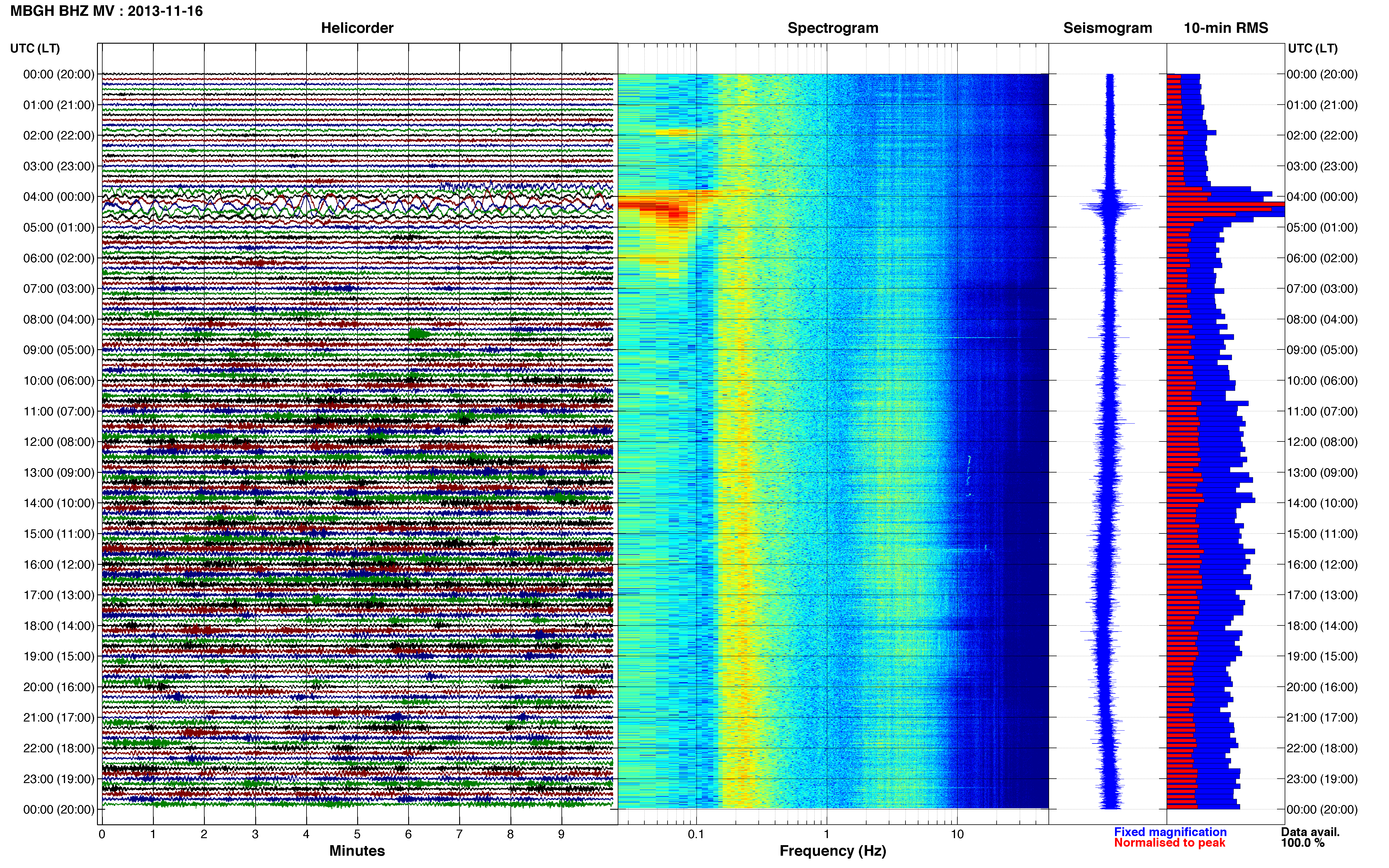1389x868 pixels.
Task: Click '05:00 (01:00)' beside the Helicorder
Action: point(59,227)
